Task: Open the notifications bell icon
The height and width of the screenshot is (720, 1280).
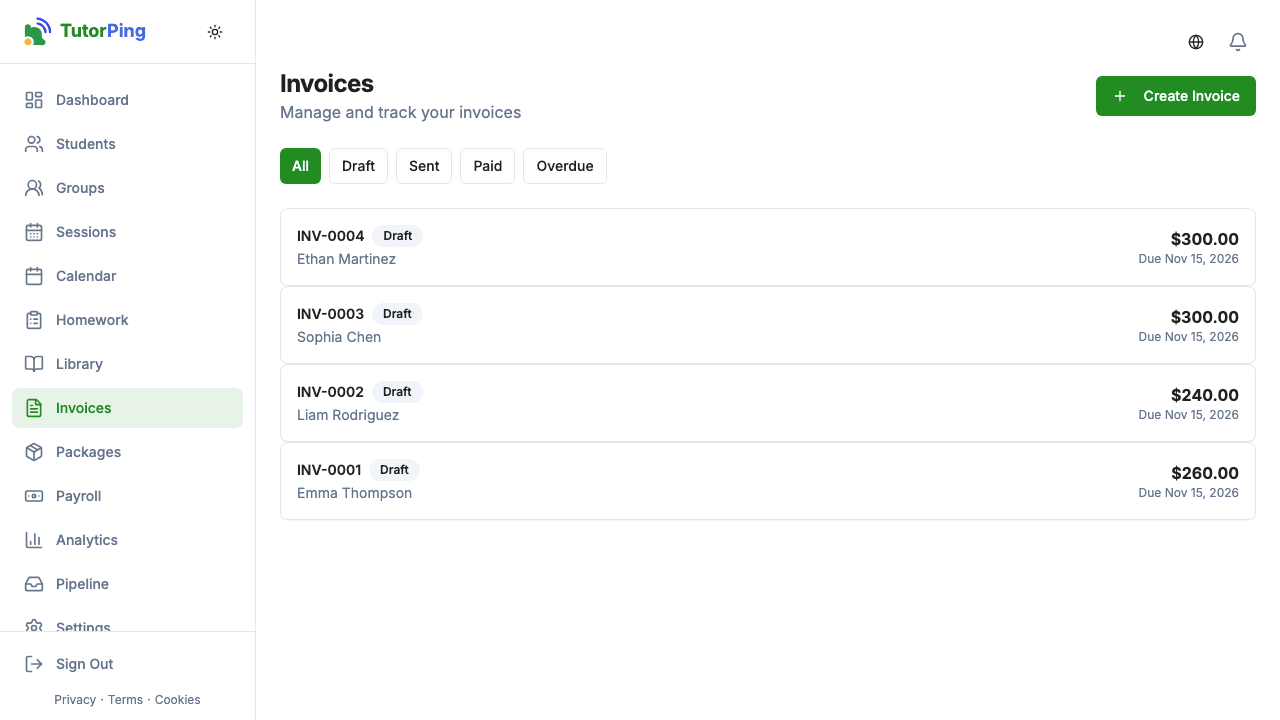Action: point(1238,42)
